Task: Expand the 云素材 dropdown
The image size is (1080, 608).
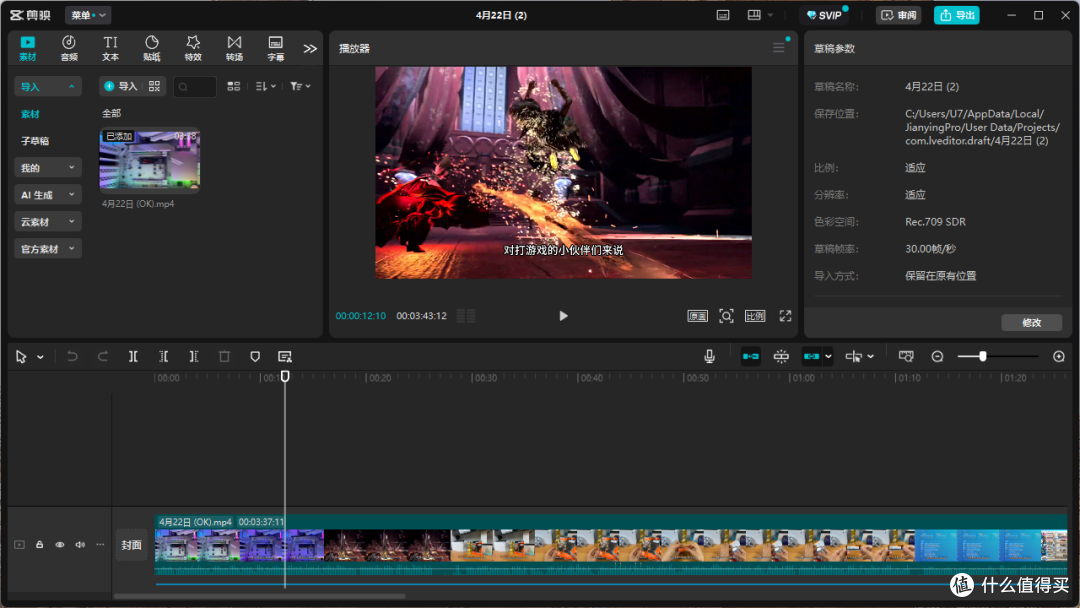Action: point(48,222)
